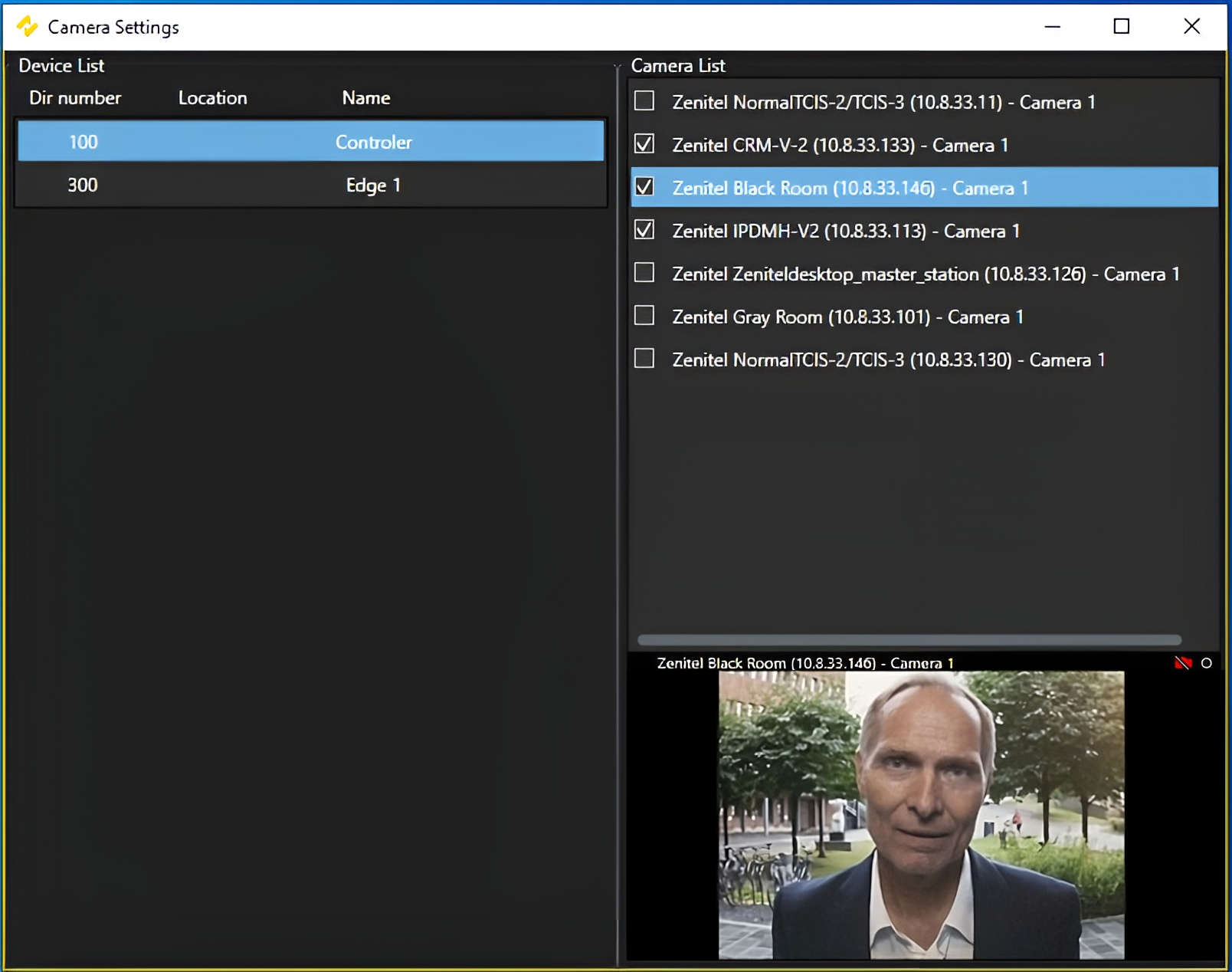
Task: Uncheck the Zenitel CRM-V-2 camera checkbox
Action: pos(644,144)
